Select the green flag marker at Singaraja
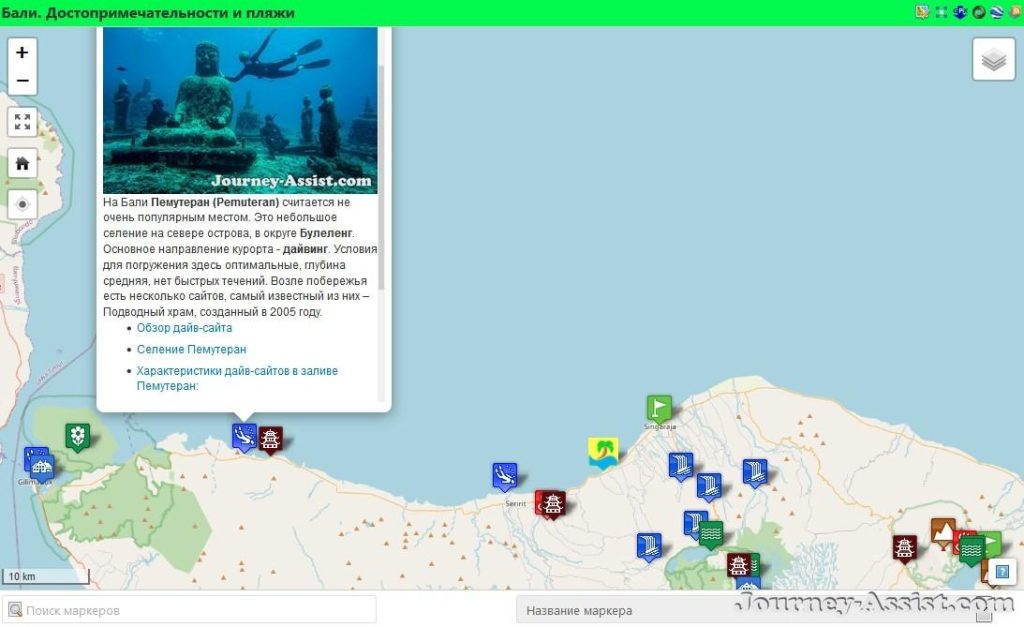This screenshot has height=627, width=1024. pyautogui.click(x=659, y=409)
